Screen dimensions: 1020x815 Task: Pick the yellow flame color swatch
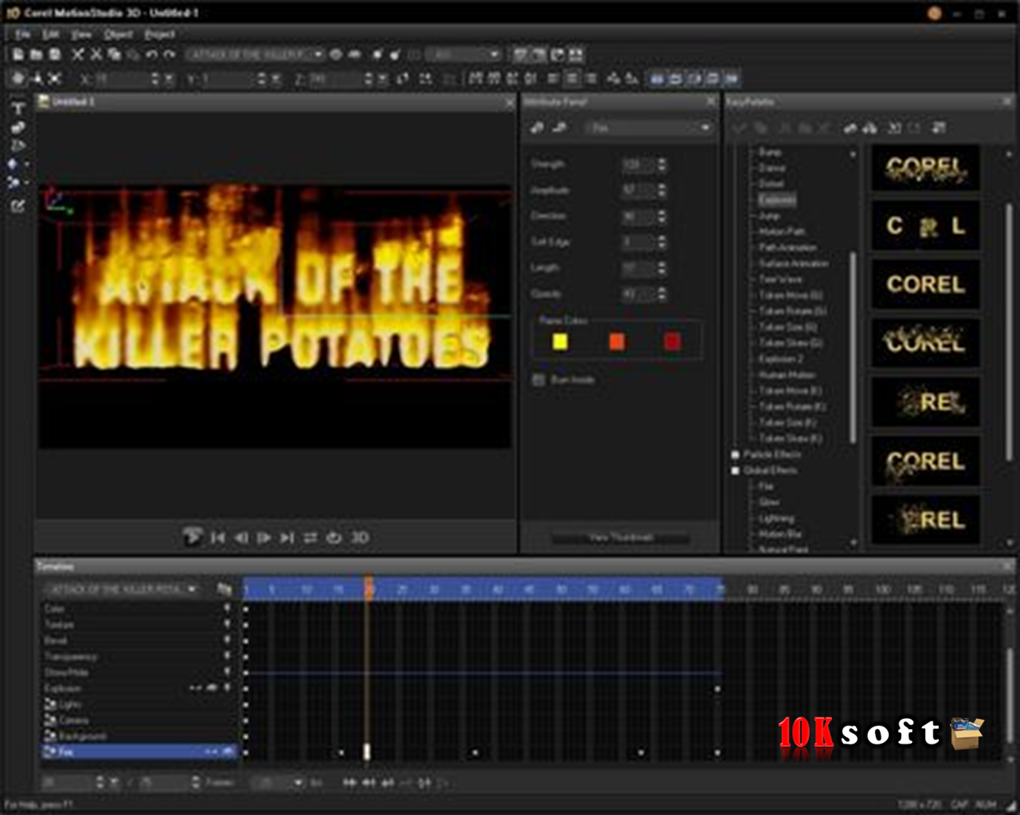pos(559,341)
